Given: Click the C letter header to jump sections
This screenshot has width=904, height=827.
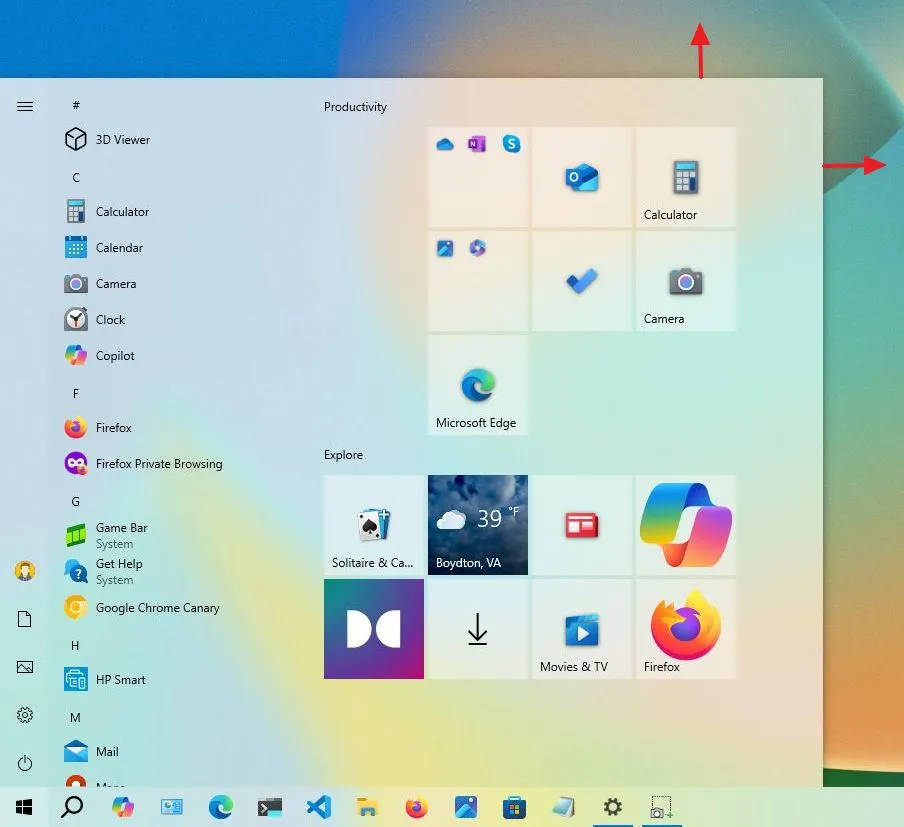Looking at the screenshot, I should click(75, 177).
